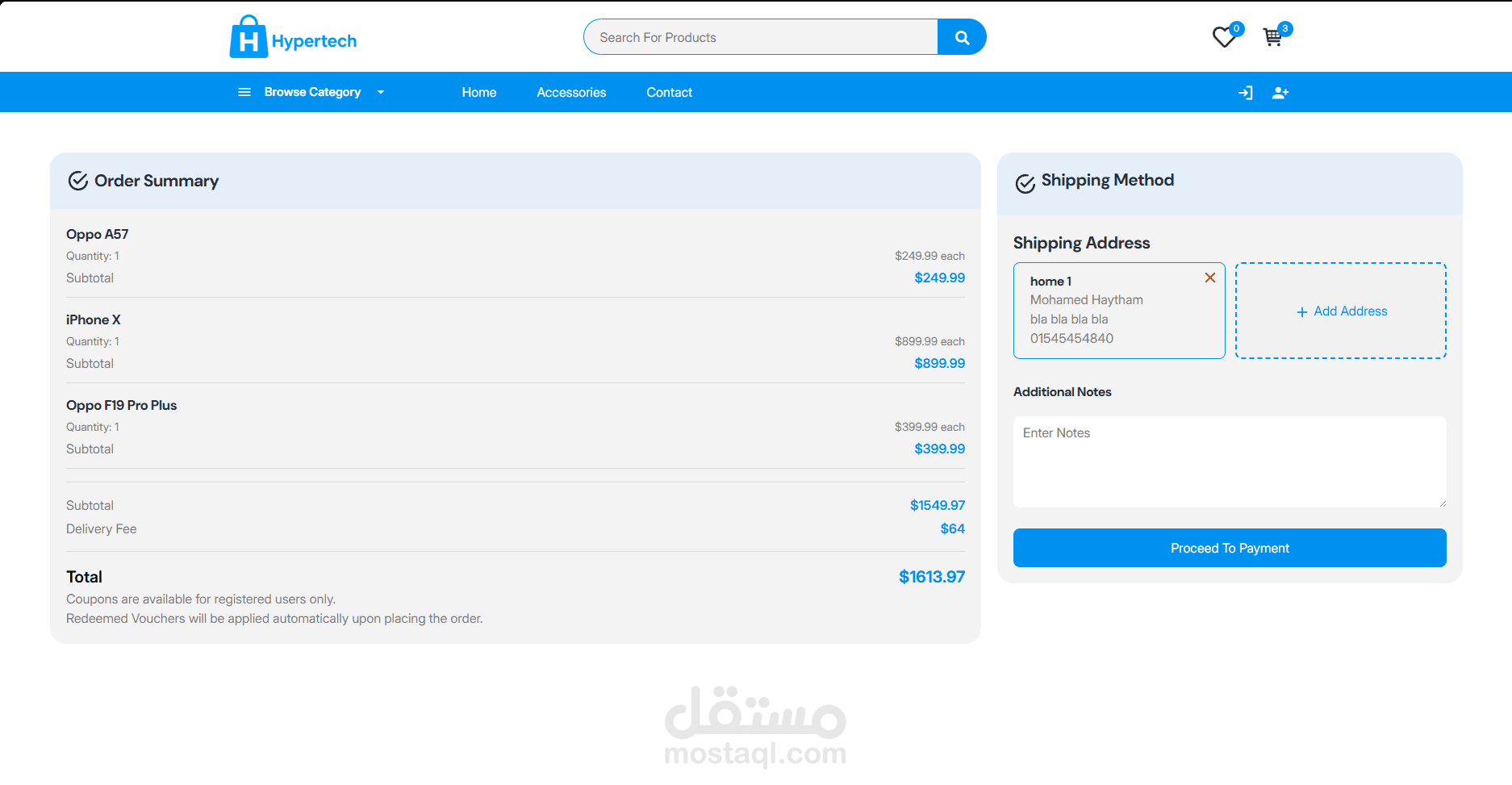Click the register user-plus icon

[1280, 93]
